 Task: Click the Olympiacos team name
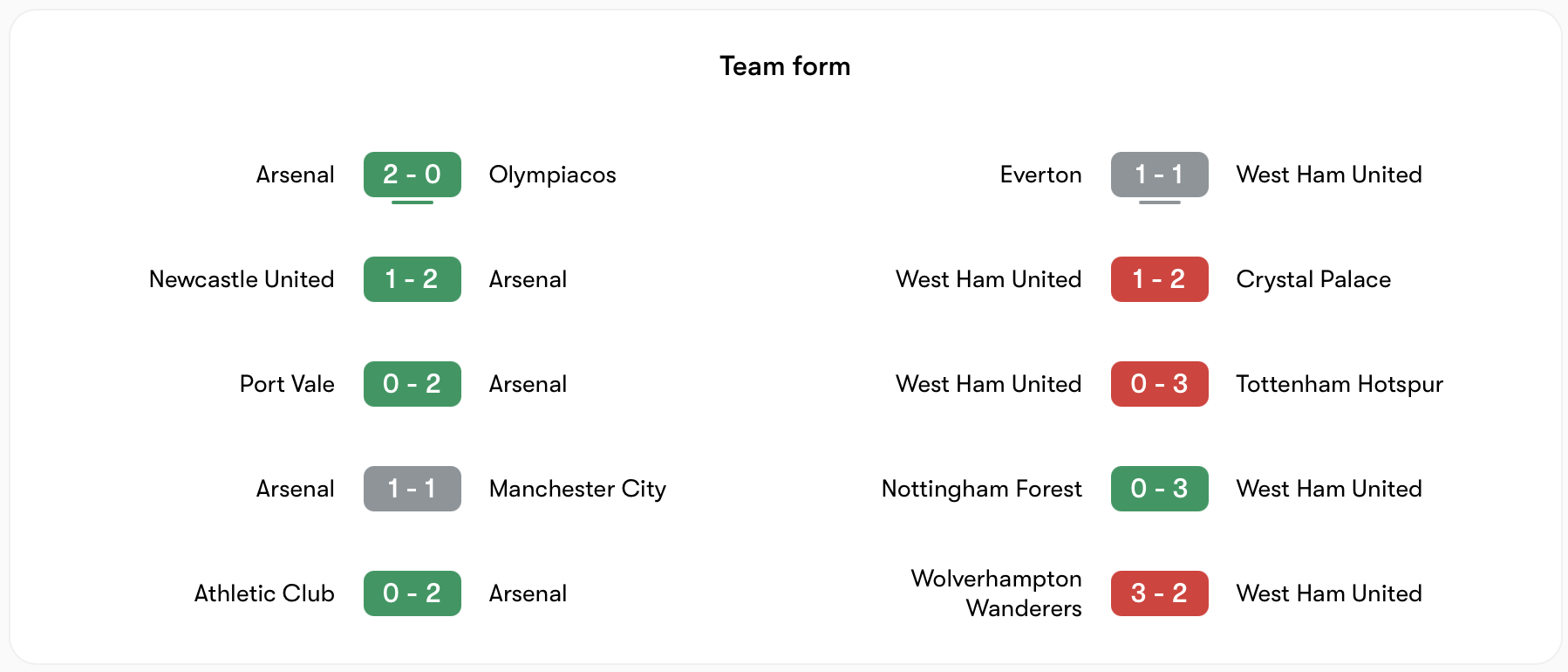[x=552, y=175]
